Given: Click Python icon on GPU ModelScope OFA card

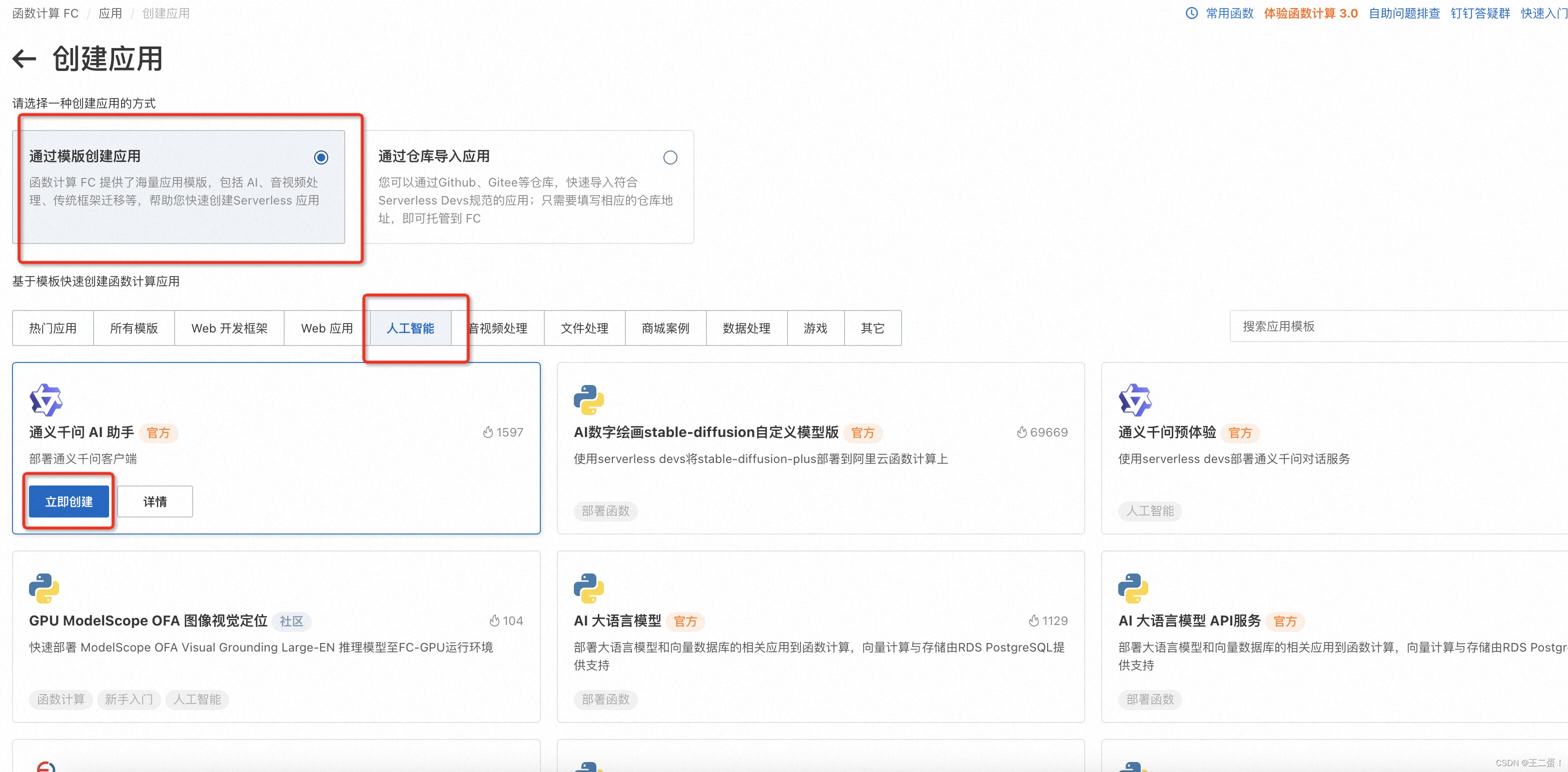Looking at the screenshot, I should 44,588.
